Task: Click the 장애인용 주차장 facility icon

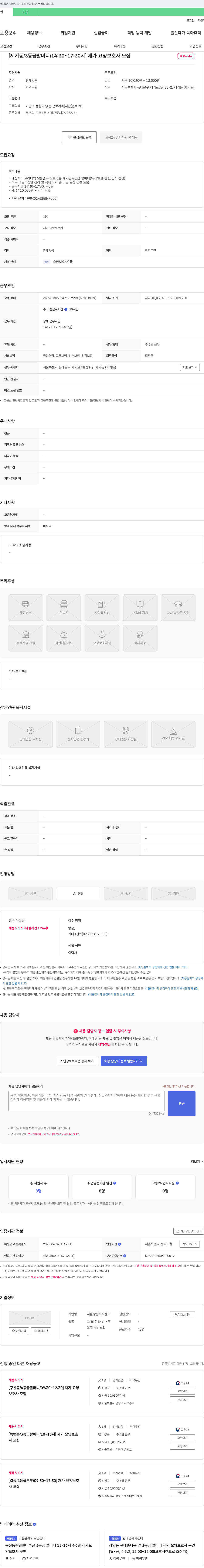Action: pyautogui.click(x=30, y=734)
